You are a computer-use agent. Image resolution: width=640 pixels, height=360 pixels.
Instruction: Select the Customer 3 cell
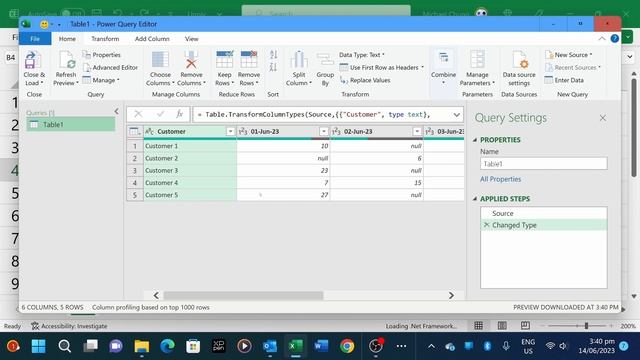[190, 171]
